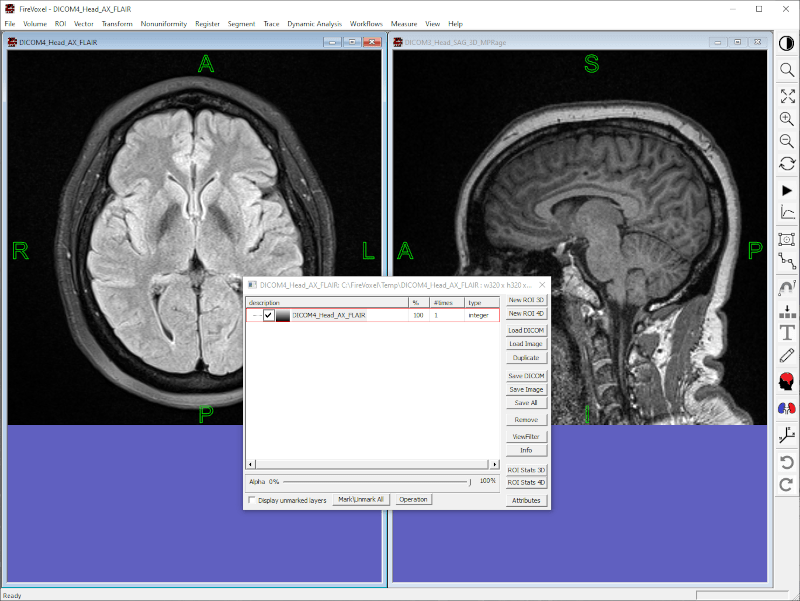The height and width of the screenshot is (601, 800).
Task: Click the redo arrow icon
Action: [x=787, y=485]
